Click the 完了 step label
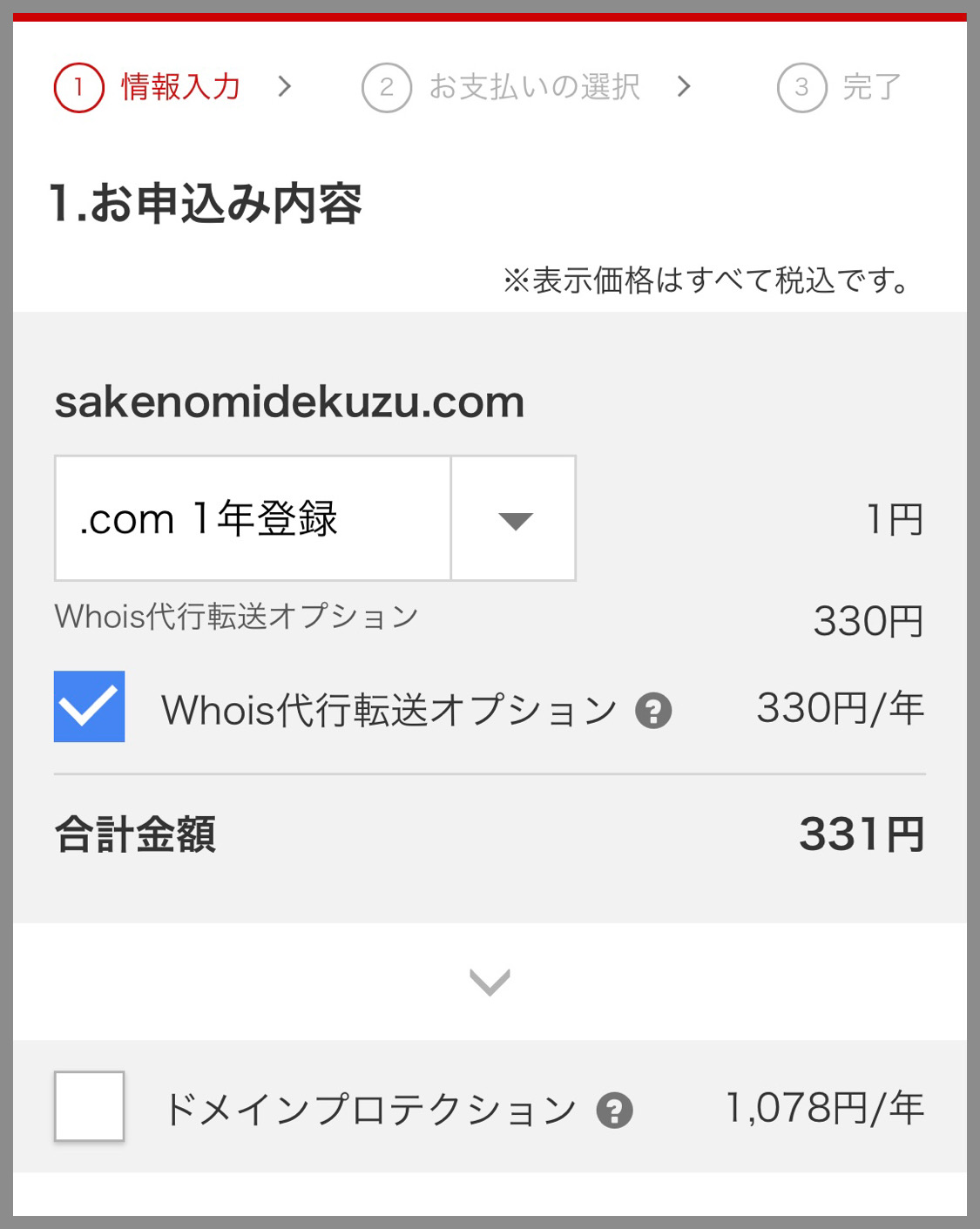The width and height of the screenshot is (980, 1229). [x=872, y=87]
